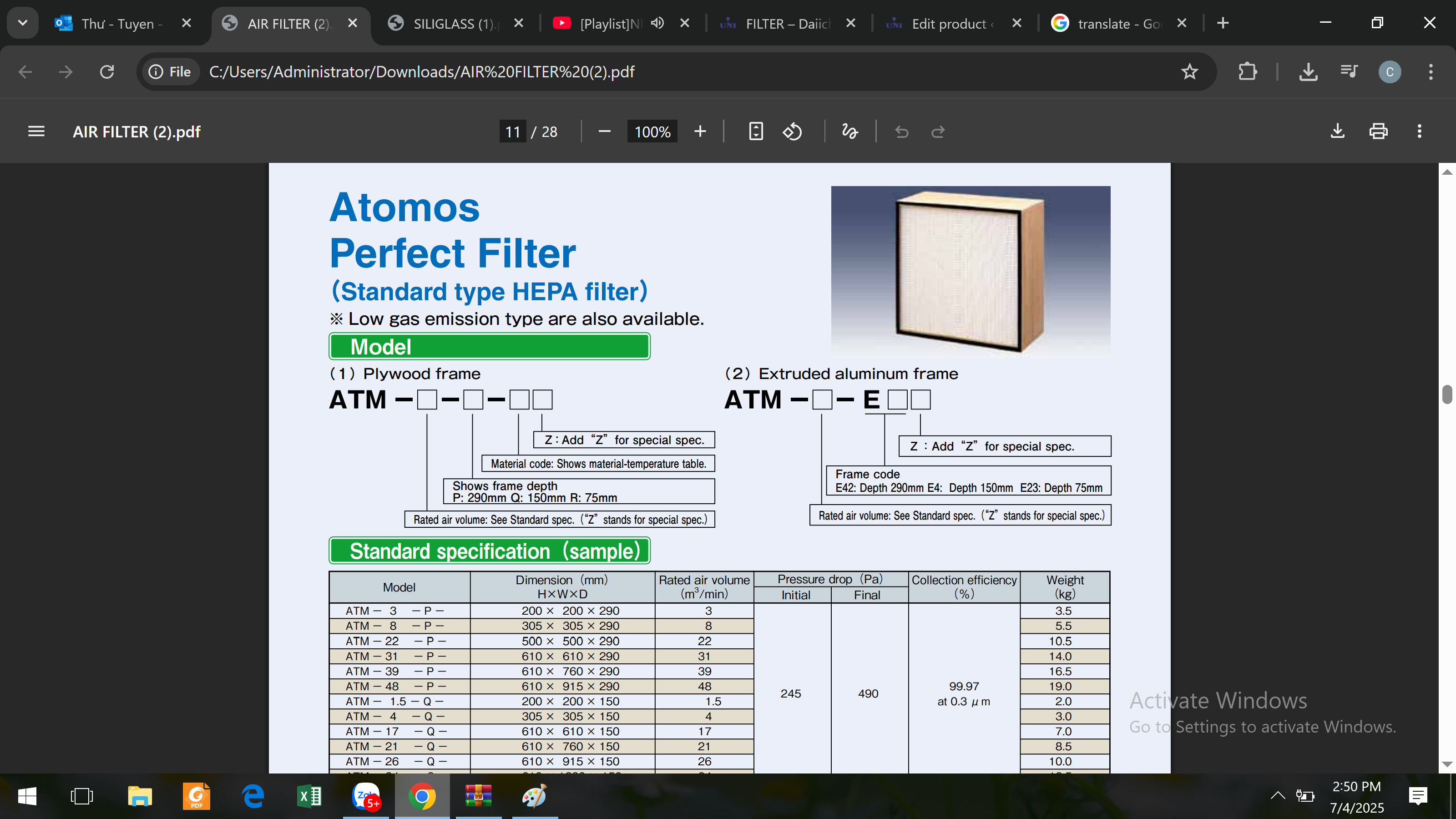Click the HEPA filter product photo

(x=971, y=272)
